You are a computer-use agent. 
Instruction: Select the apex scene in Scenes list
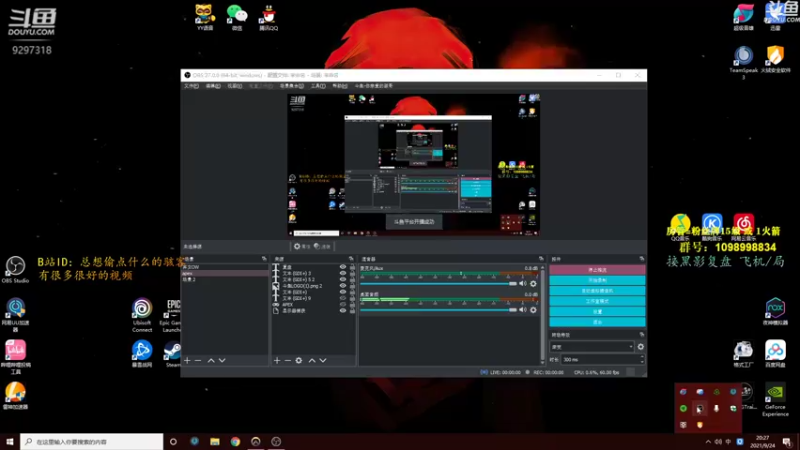(x=224, y=273)
